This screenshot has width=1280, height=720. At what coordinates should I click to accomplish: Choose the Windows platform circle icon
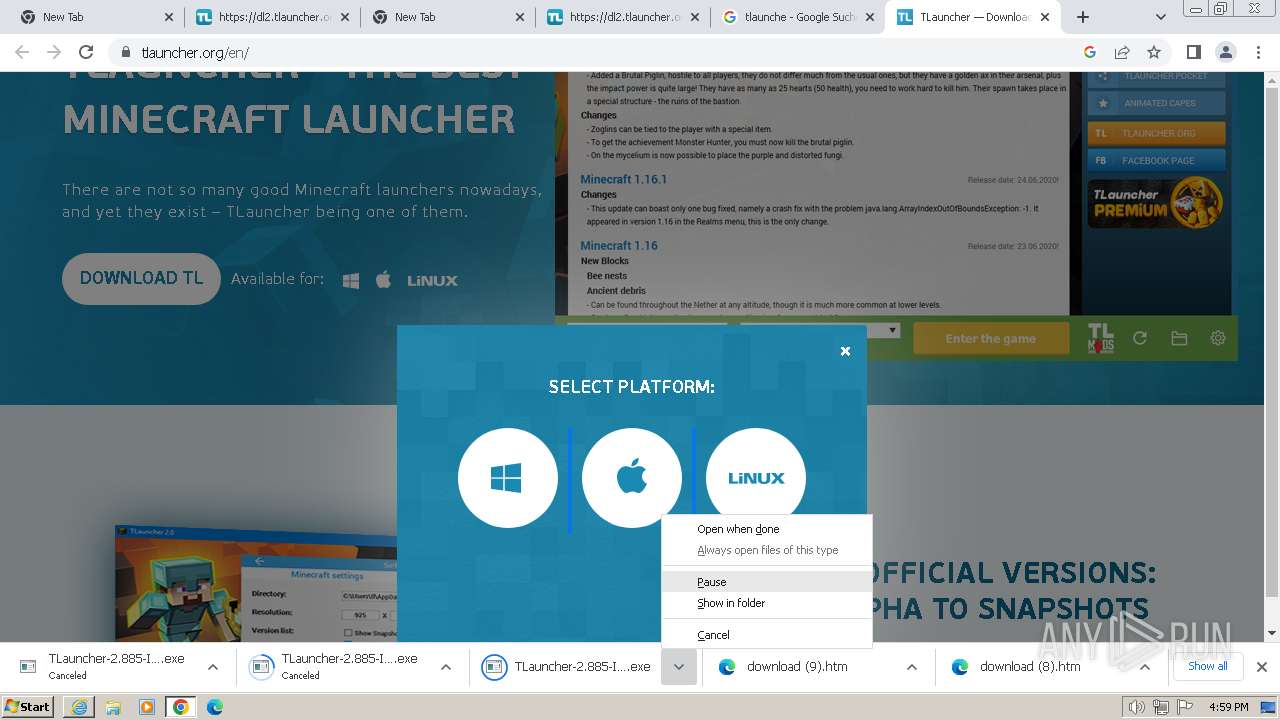[507, 478]
